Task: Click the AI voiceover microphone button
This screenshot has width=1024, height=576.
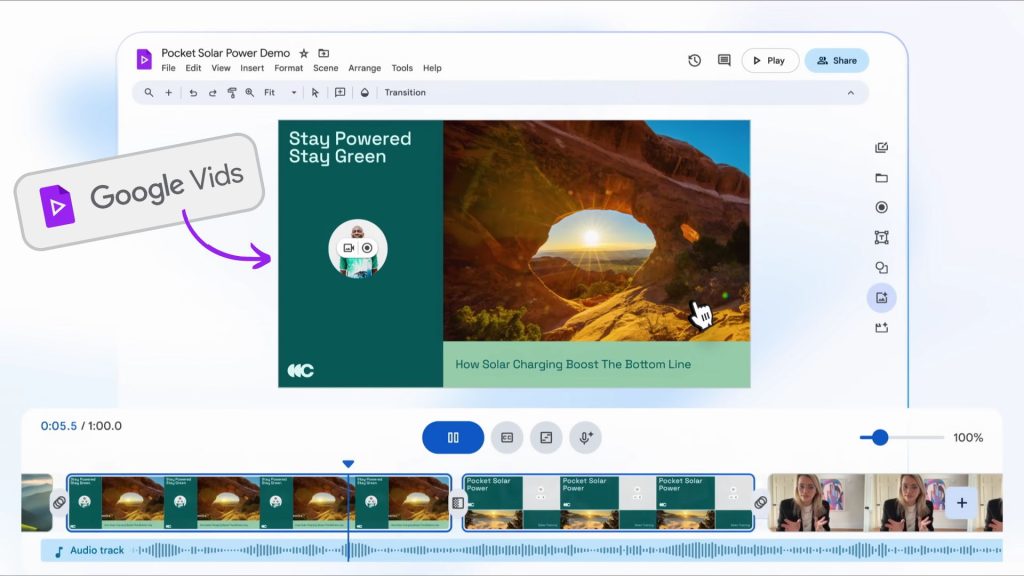Action: coord(585,438)
